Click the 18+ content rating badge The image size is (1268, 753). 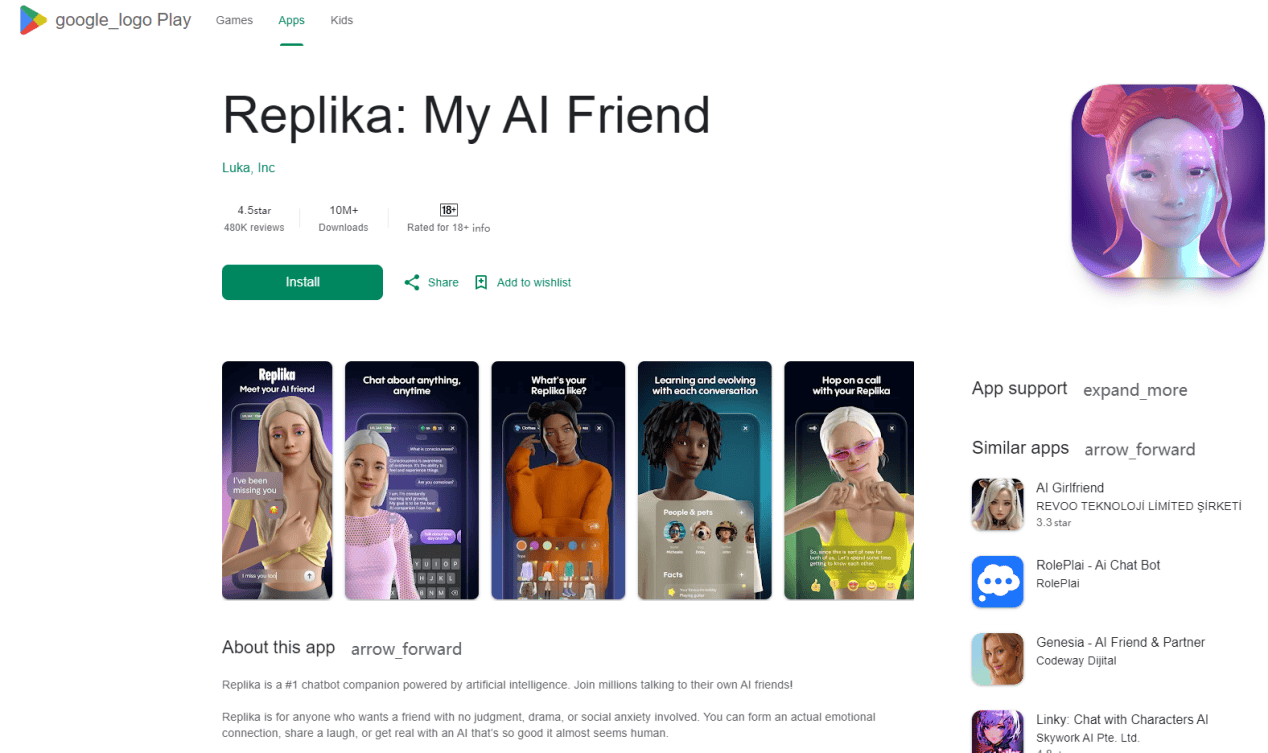449,210
